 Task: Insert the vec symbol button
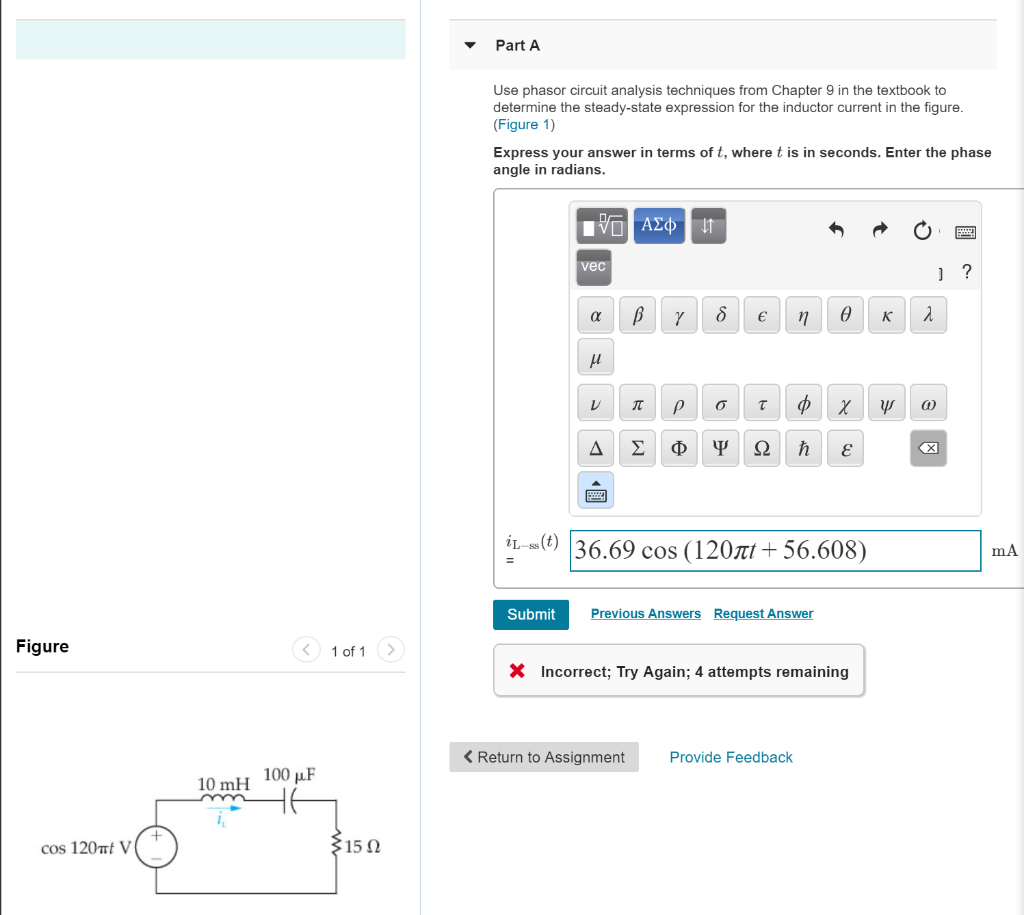pyautogui.click(x=593, y=267)
